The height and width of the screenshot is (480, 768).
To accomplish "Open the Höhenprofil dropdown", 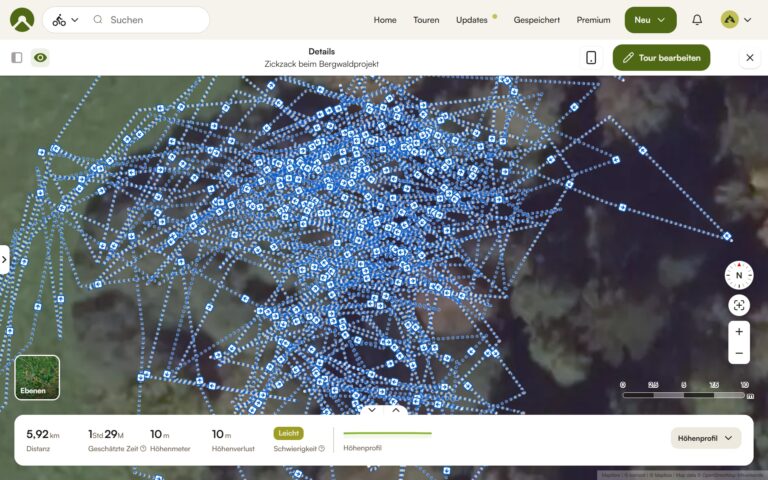I will [x=705, y=438].
